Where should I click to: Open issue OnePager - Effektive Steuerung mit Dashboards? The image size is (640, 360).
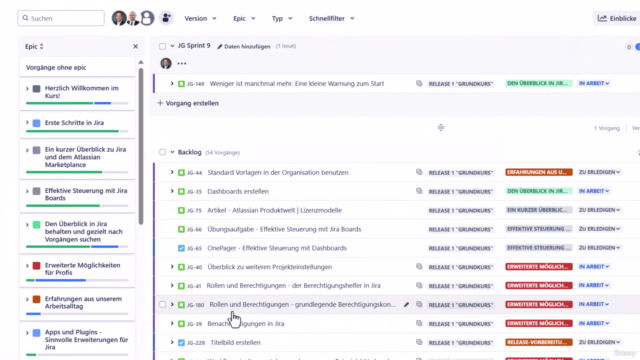click(277, 248)
